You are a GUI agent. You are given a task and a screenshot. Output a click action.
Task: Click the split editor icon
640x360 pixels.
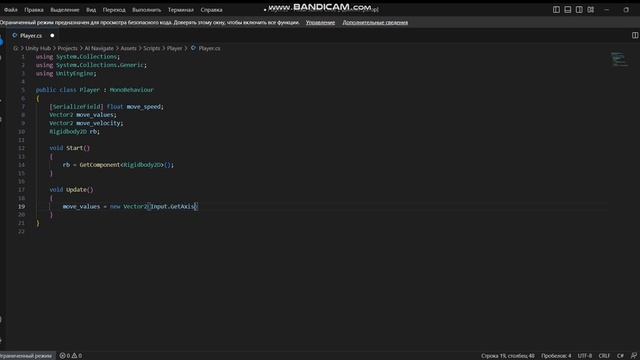click(635, 36)
